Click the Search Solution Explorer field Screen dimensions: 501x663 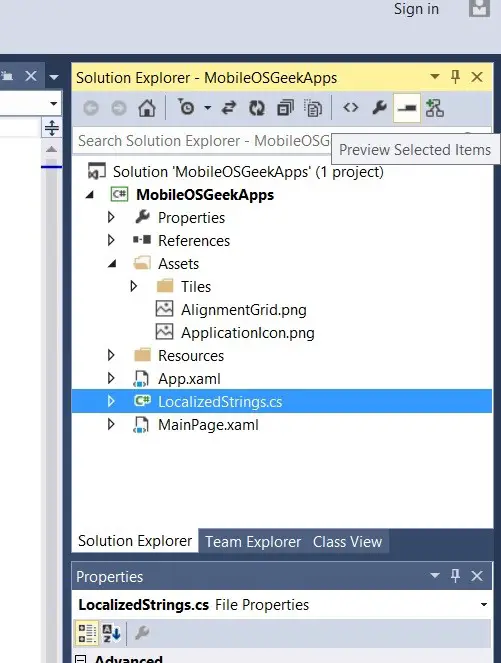point(203,141)
